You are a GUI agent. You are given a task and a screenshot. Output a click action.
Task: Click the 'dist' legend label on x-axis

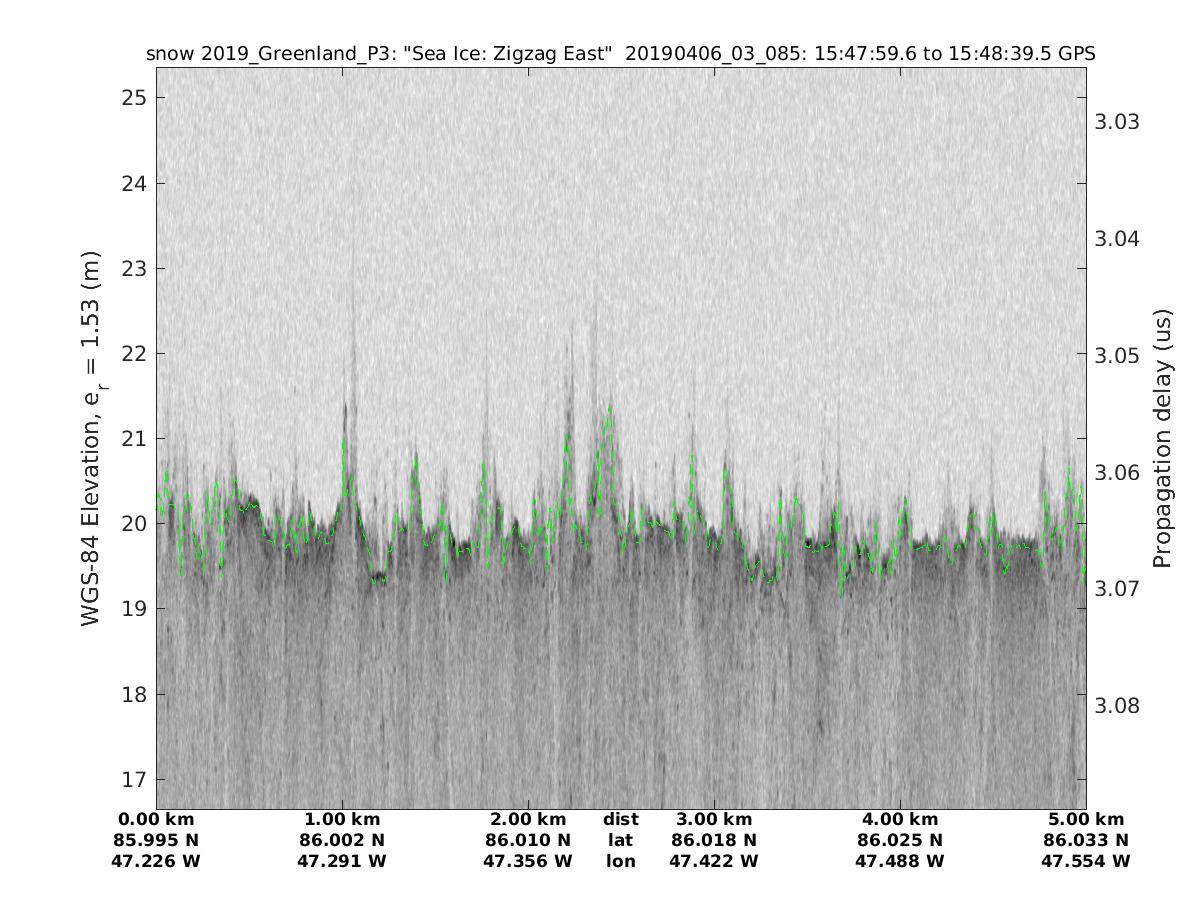coord(620,820)
